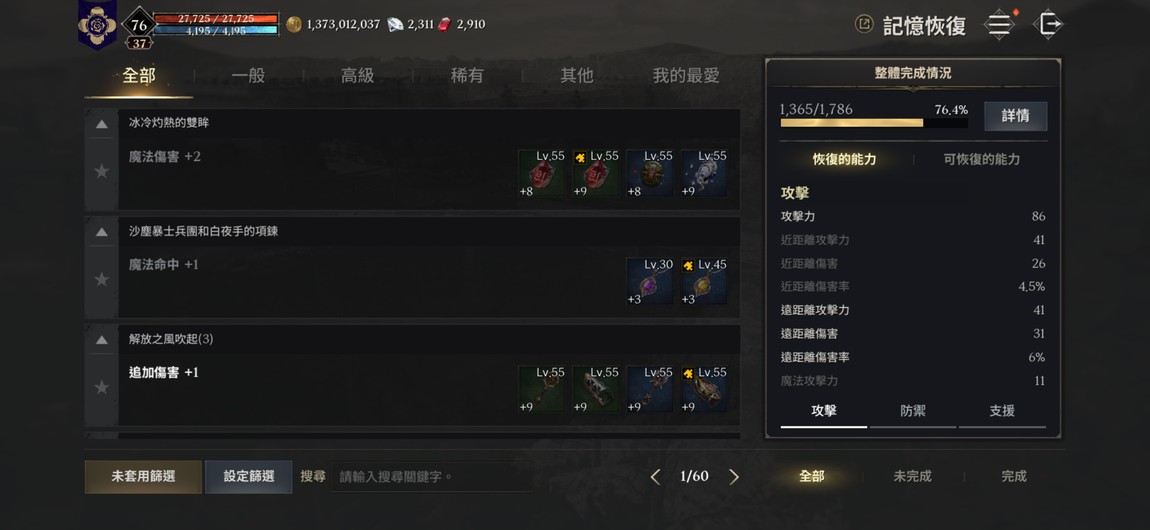This screenshot has height=530, width=1150.
Task: Toggle favorite star for 沙塵暴士兵團 necklace set
Action: point(101,279)
